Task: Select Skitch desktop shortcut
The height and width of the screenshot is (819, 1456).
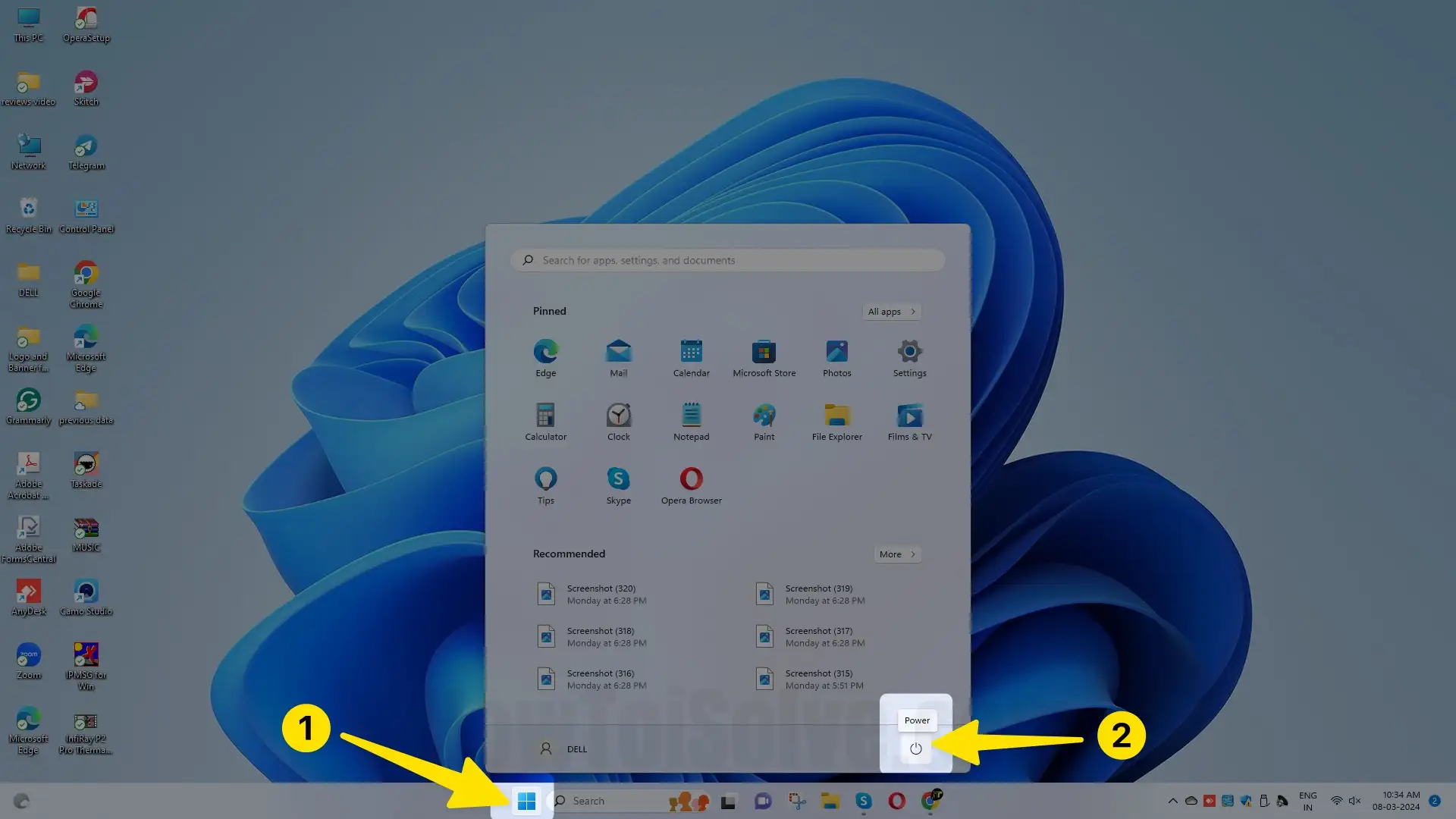Action: pos(86,89)
